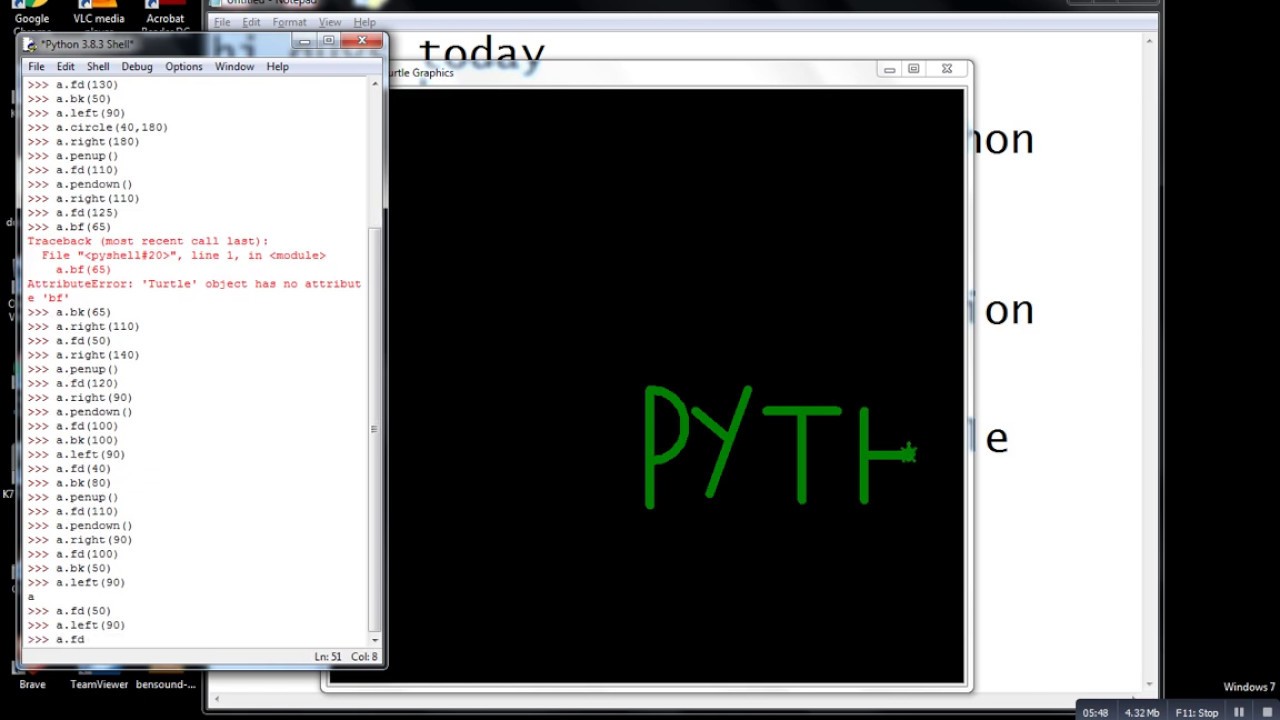Click the recording size 4.32 Mb

[1141, 713]
